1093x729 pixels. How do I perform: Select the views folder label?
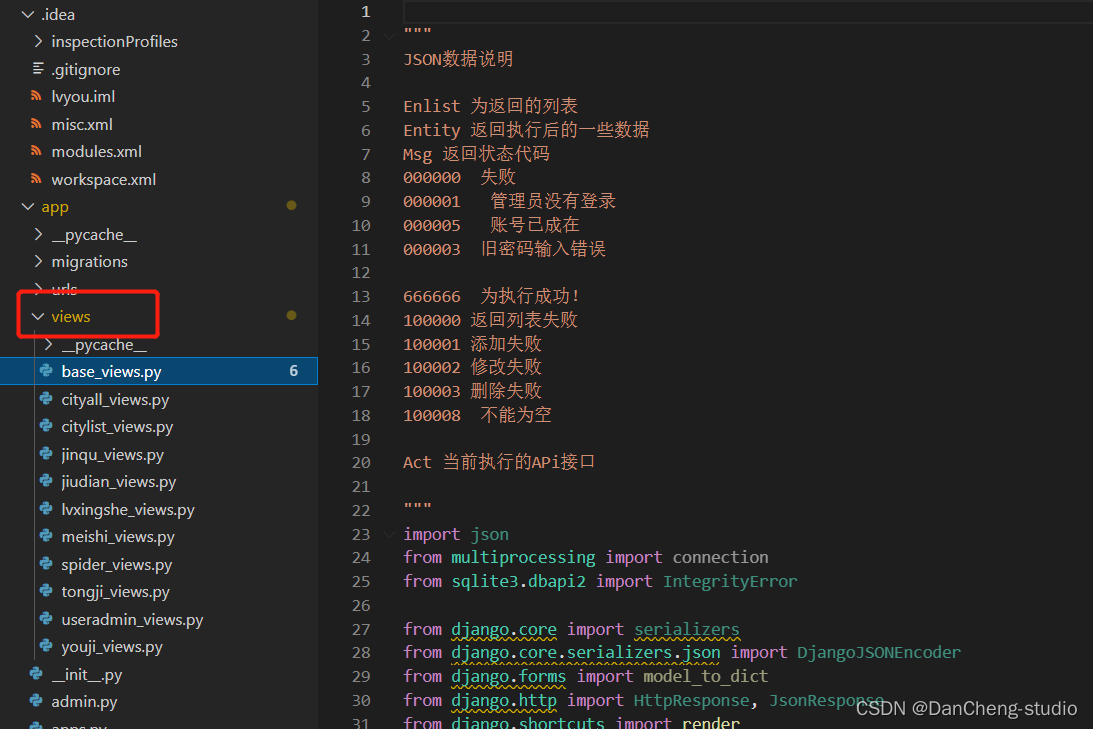[x=70, y=317]
